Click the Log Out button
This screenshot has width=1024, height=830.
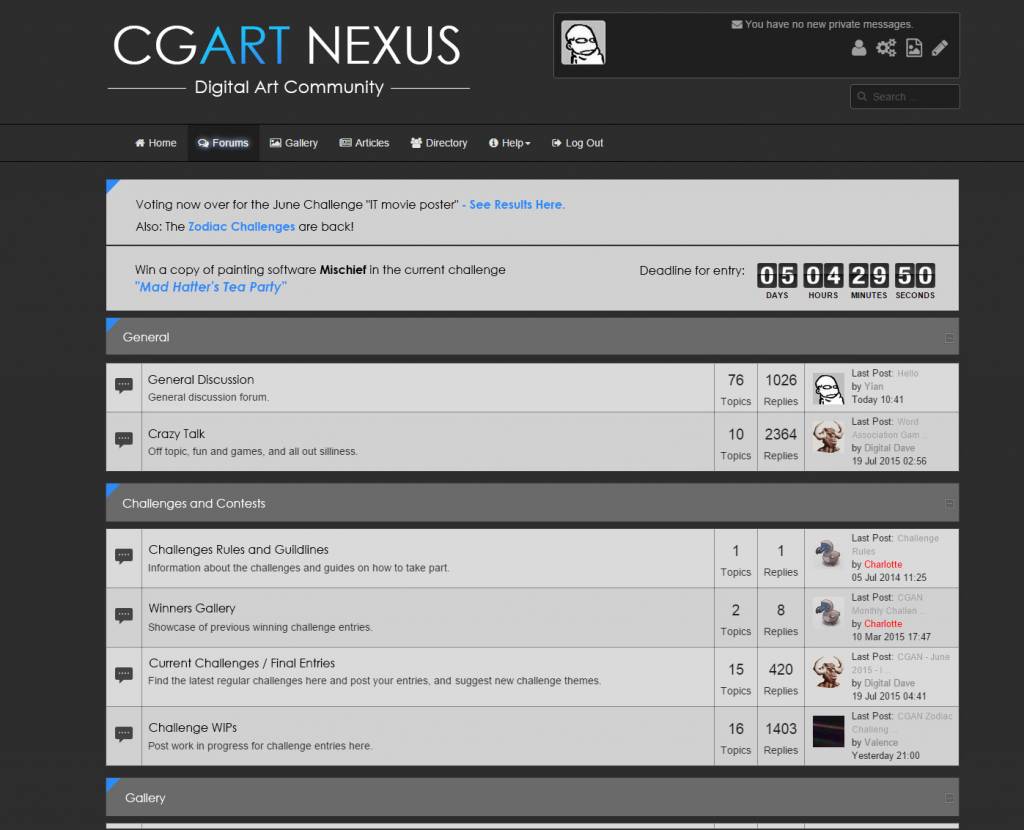pos(577,143)
